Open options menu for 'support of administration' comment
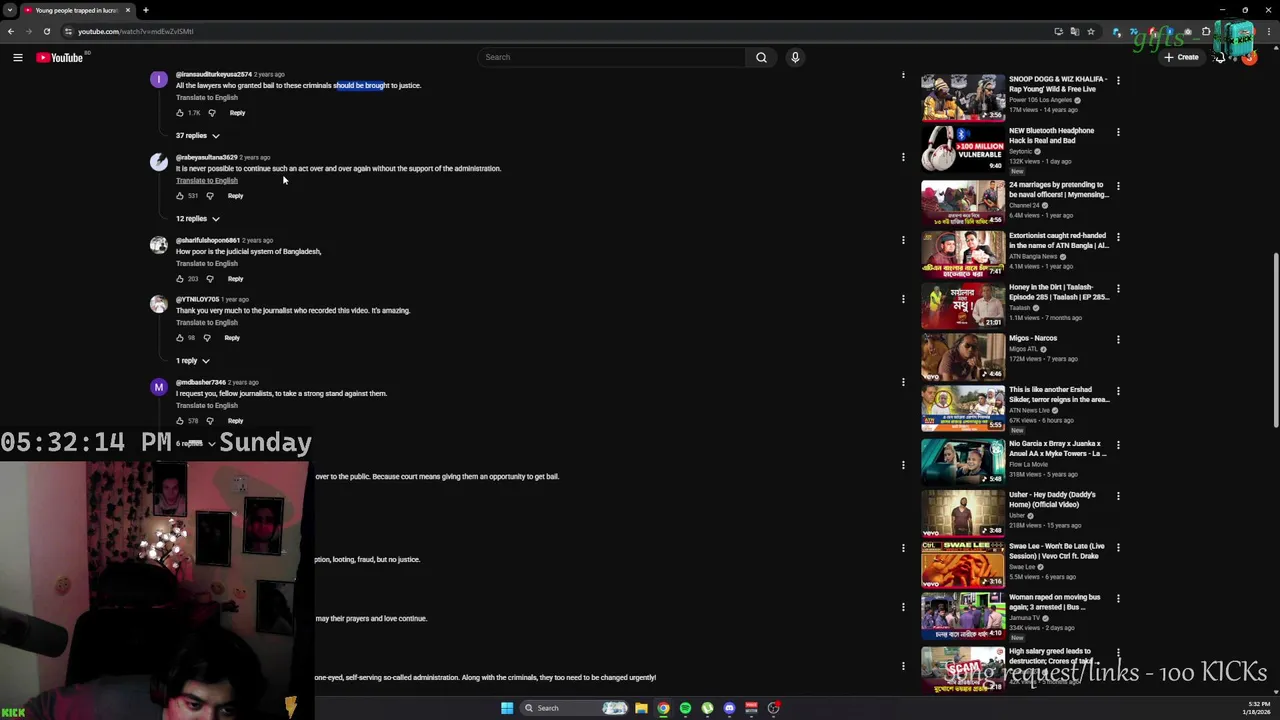 point(903,157)
